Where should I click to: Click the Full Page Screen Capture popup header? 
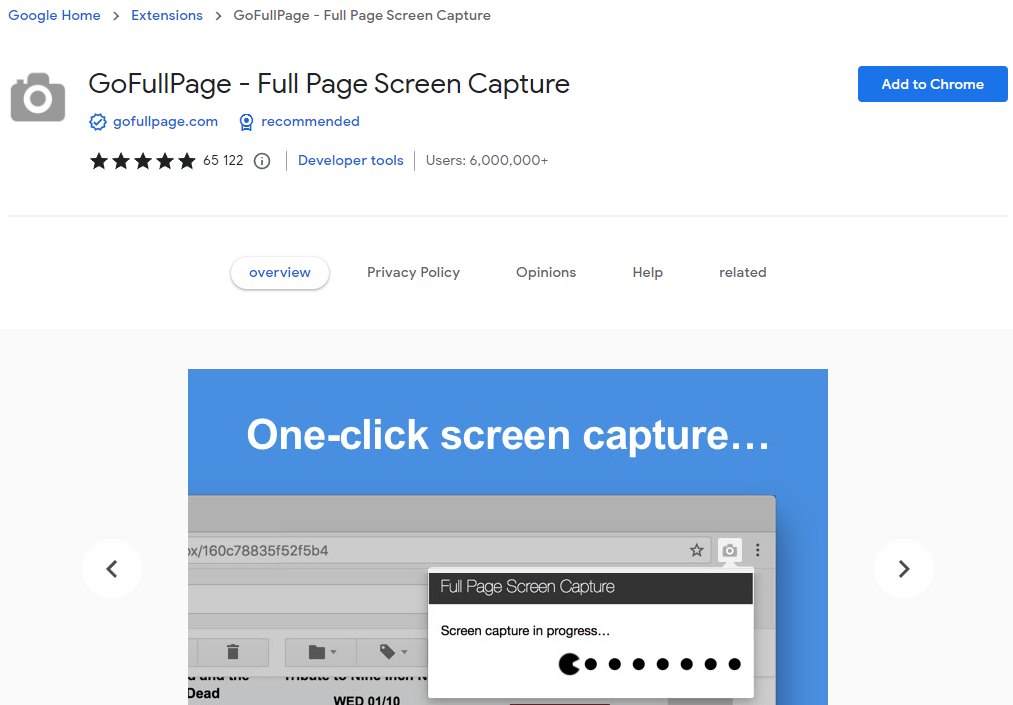pyautogui.click(x=590, y=587)
